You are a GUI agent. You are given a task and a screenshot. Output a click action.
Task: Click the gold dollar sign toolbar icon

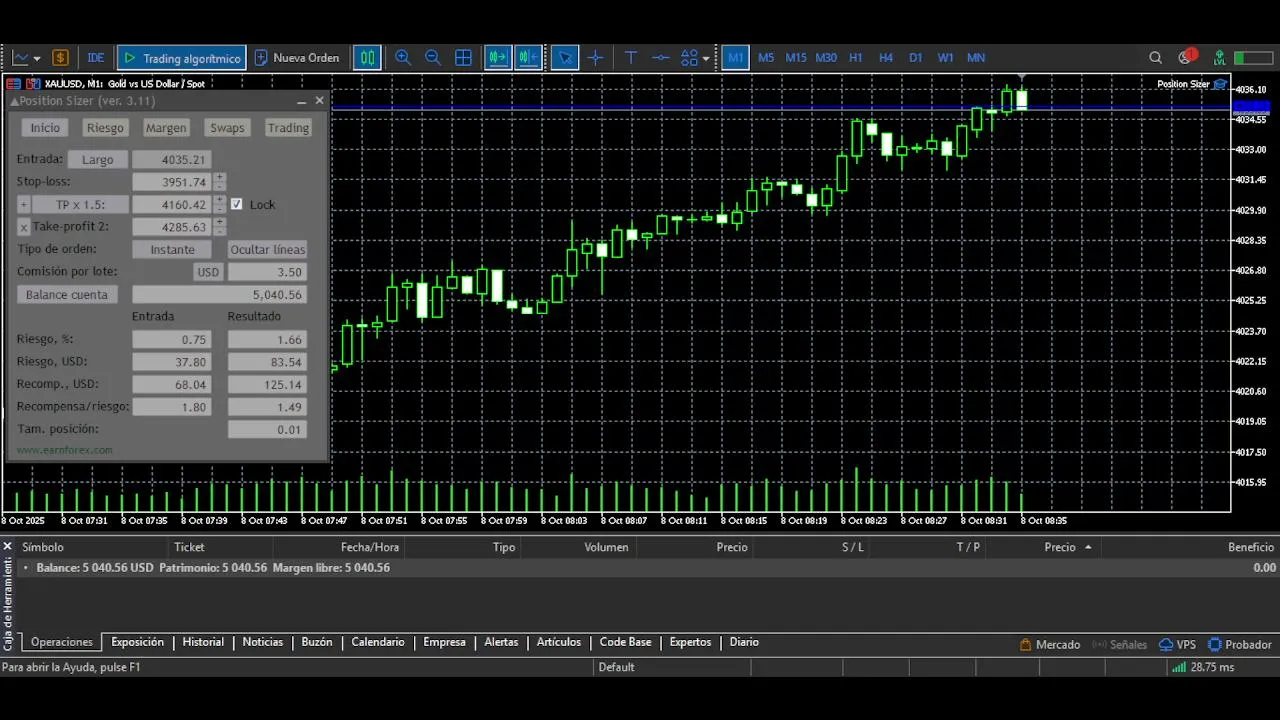click(x=60, y=58)
